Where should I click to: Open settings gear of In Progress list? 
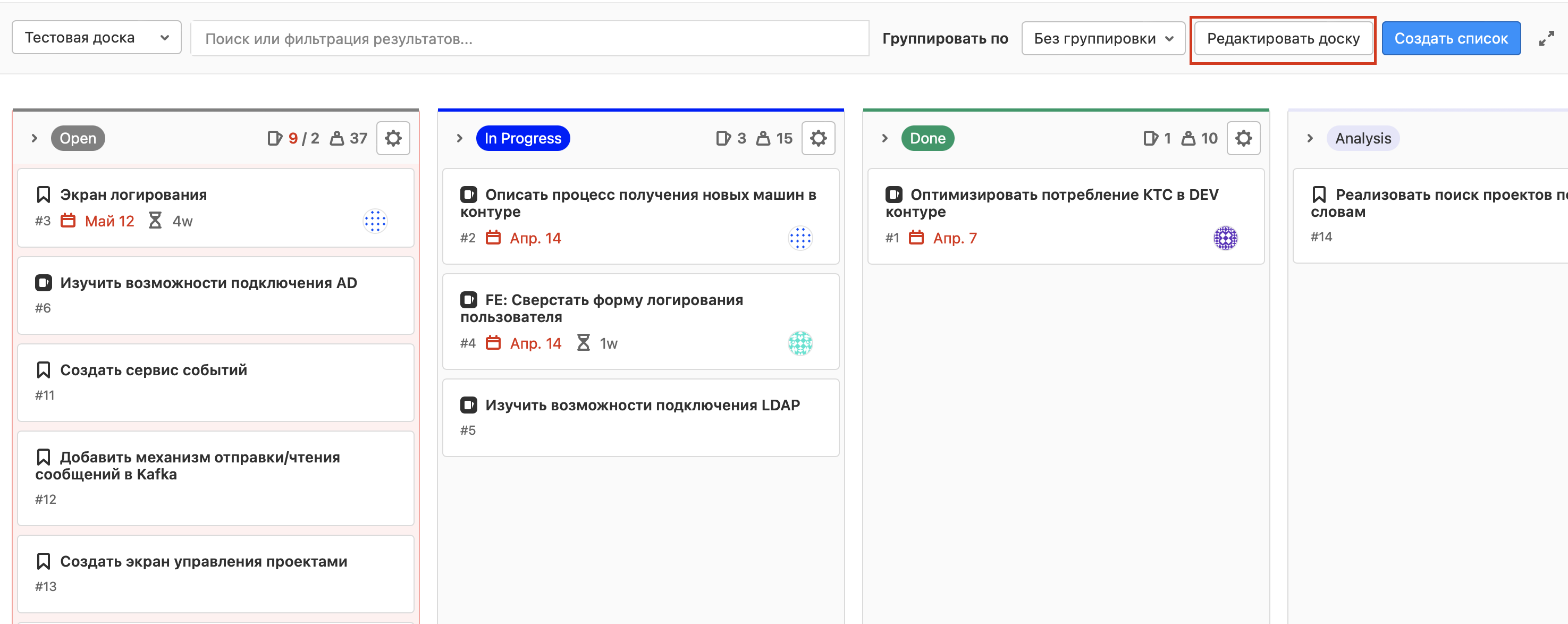(817, 138)
